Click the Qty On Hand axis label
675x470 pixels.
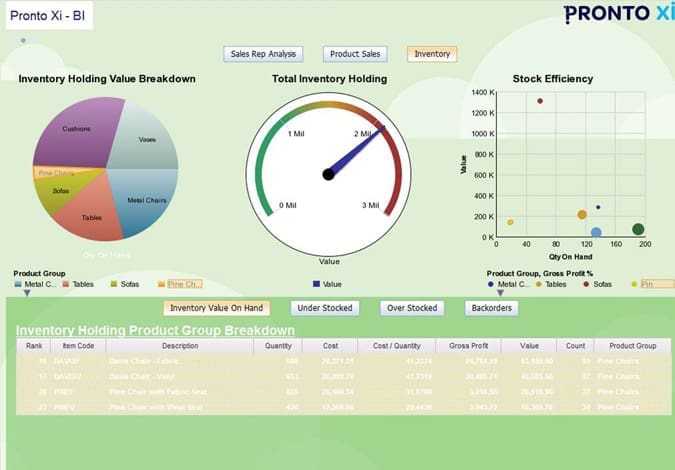570,257
